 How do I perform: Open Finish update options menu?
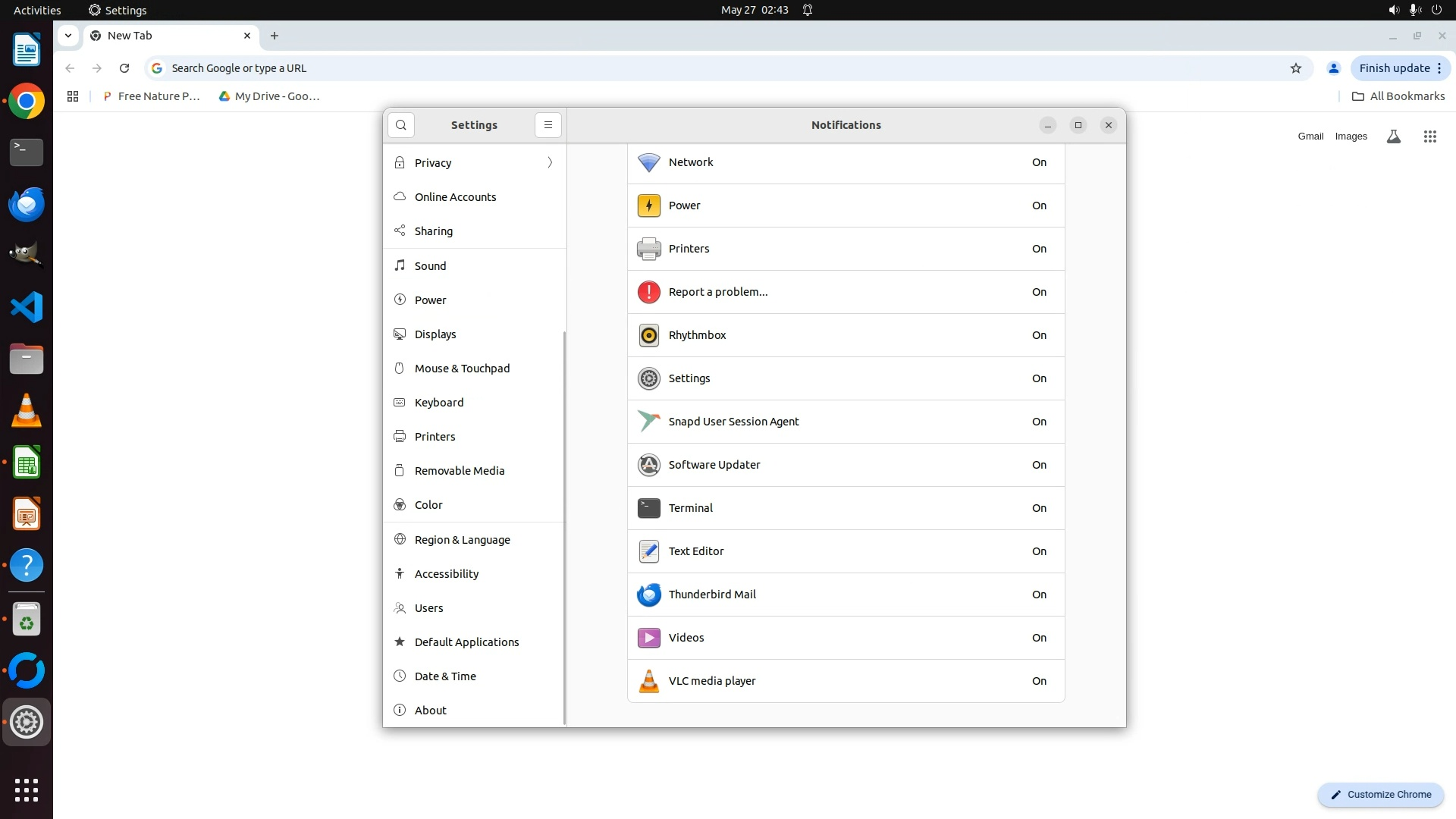point(1439,68)
